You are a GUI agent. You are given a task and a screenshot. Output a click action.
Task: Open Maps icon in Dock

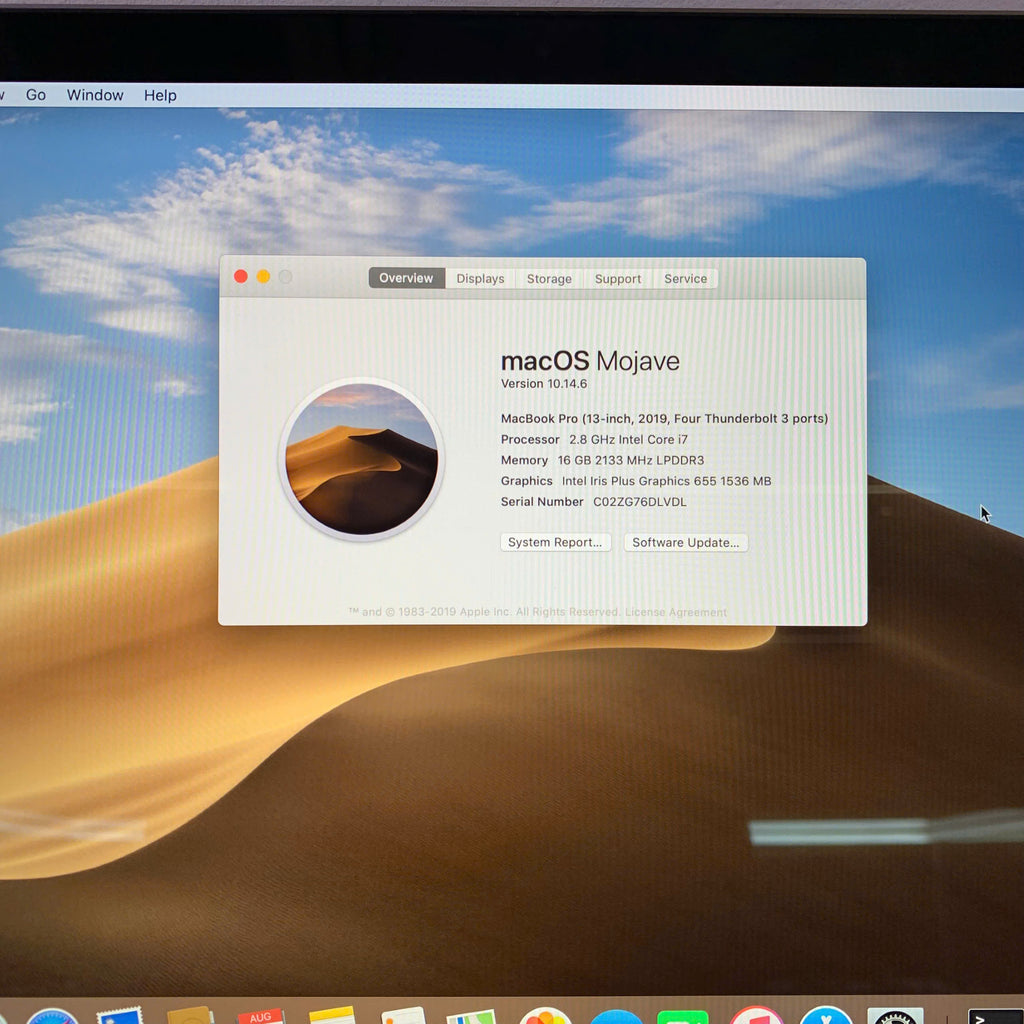[x=471, y=1017]
